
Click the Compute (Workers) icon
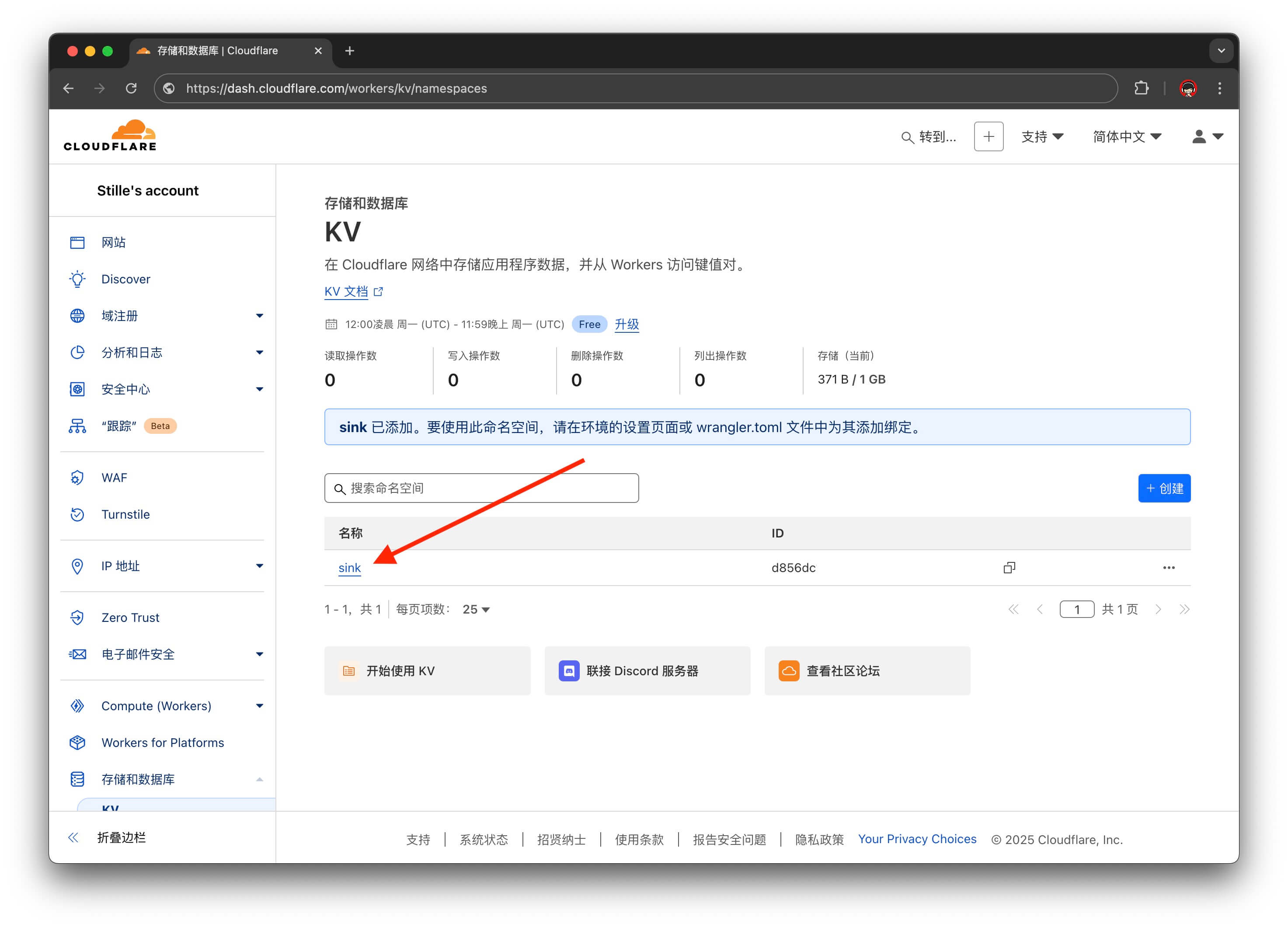click(77, 706)
